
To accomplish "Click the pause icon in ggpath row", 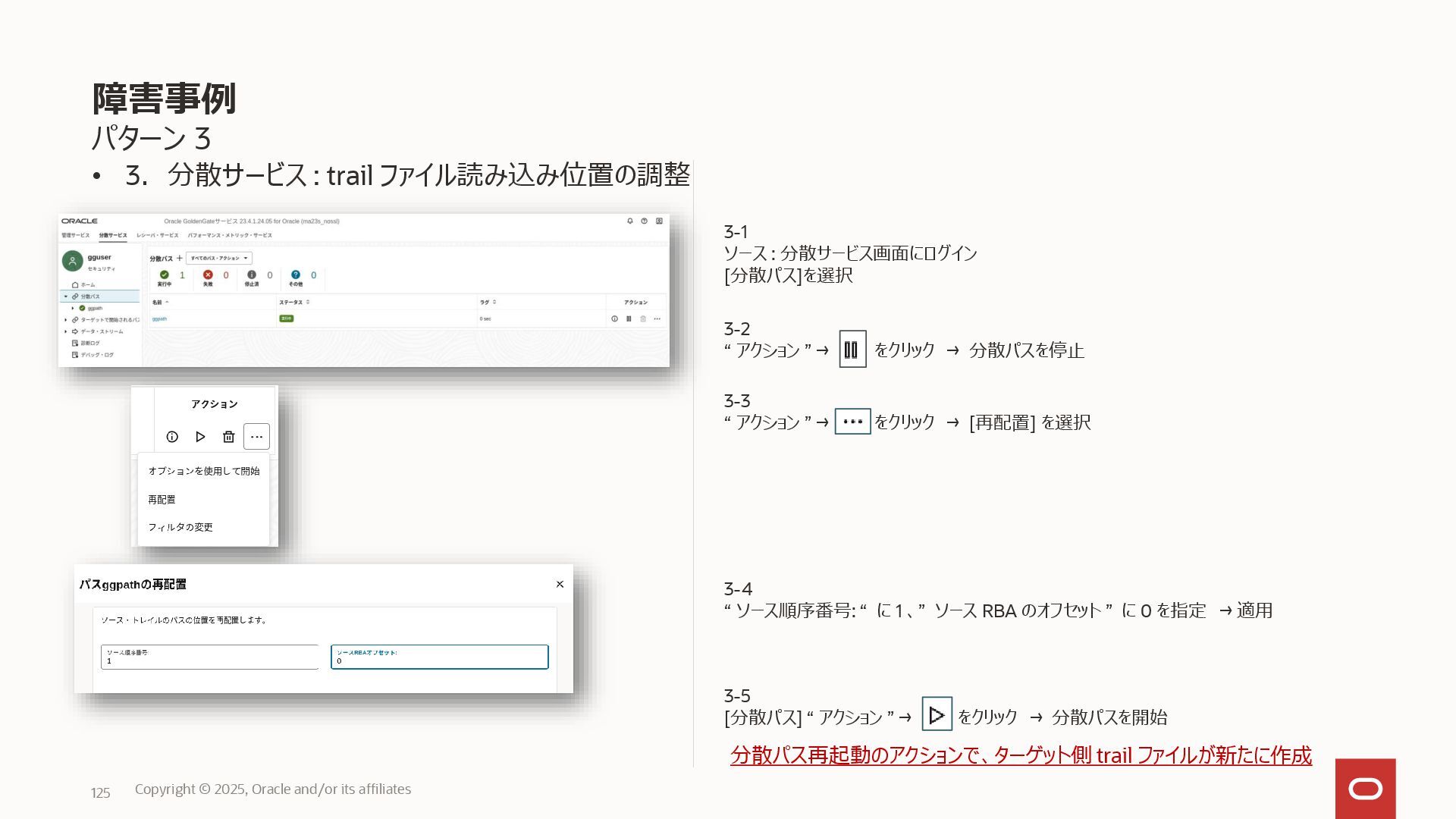I will point(629,318).
